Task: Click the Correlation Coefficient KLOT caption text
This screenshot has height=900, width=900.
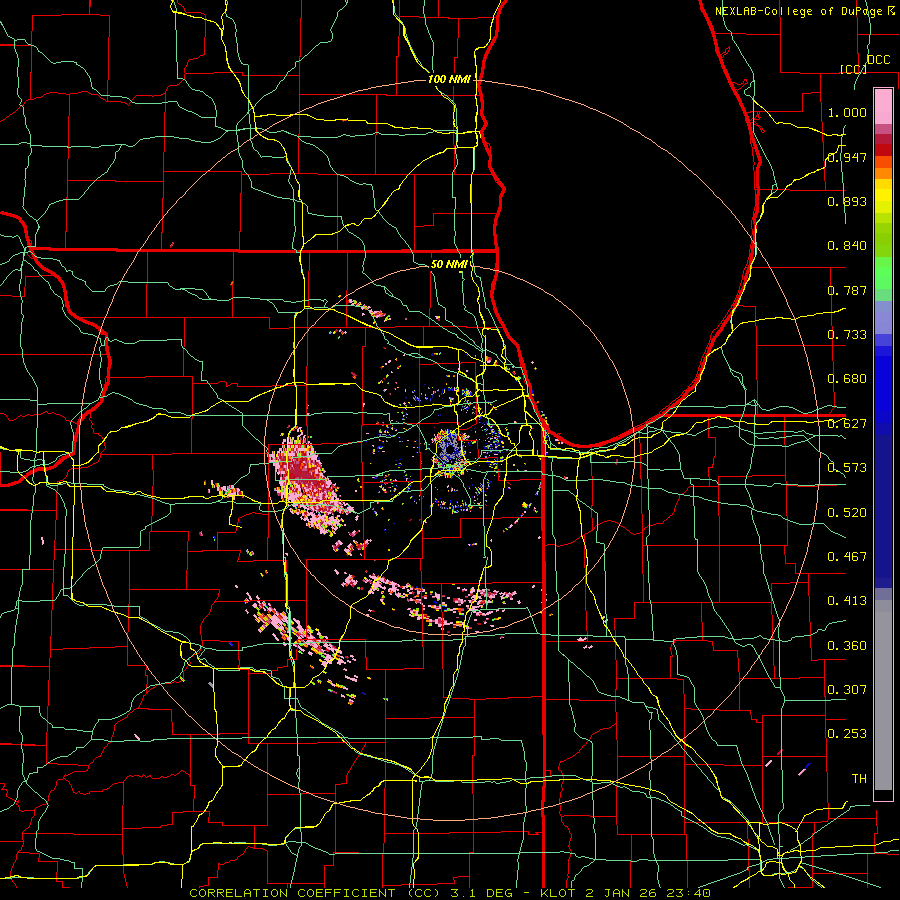Action: [450, 893]
